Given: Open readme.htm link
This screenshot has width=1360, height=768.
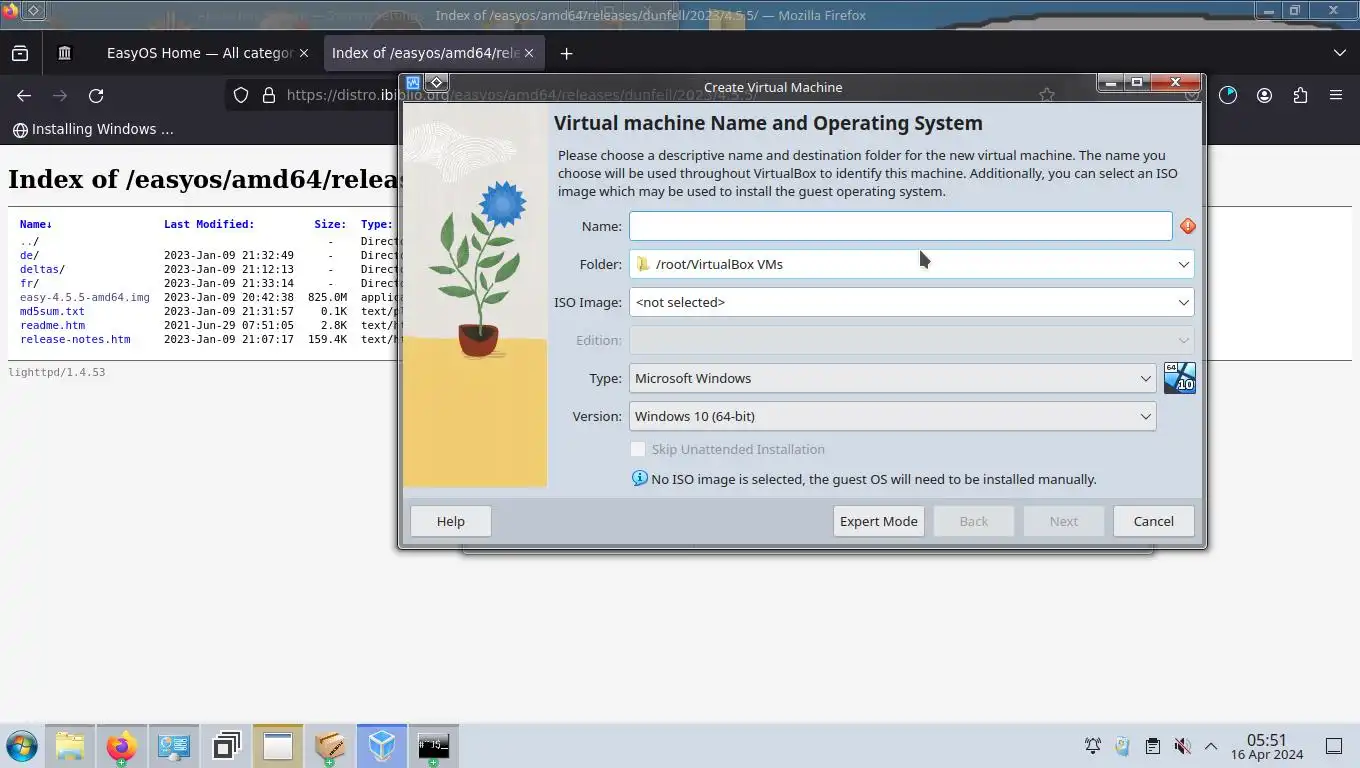Looking at the screenshot, I should 52,325.
